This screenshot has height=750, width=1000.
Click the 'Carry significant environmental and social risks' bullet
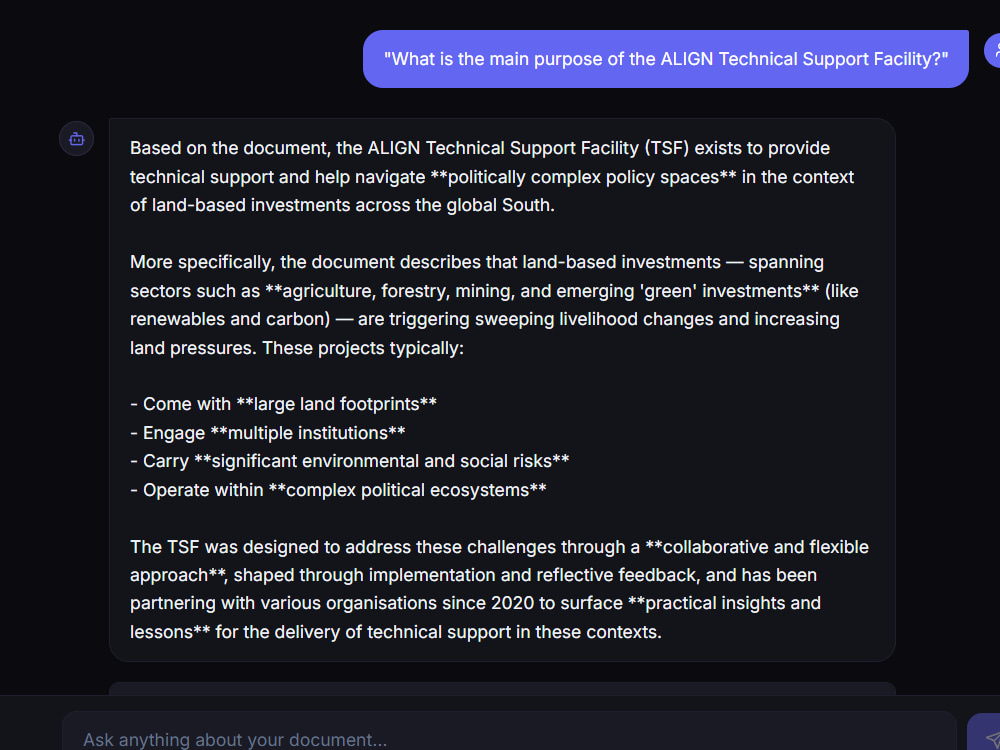(x=349, y=461)
